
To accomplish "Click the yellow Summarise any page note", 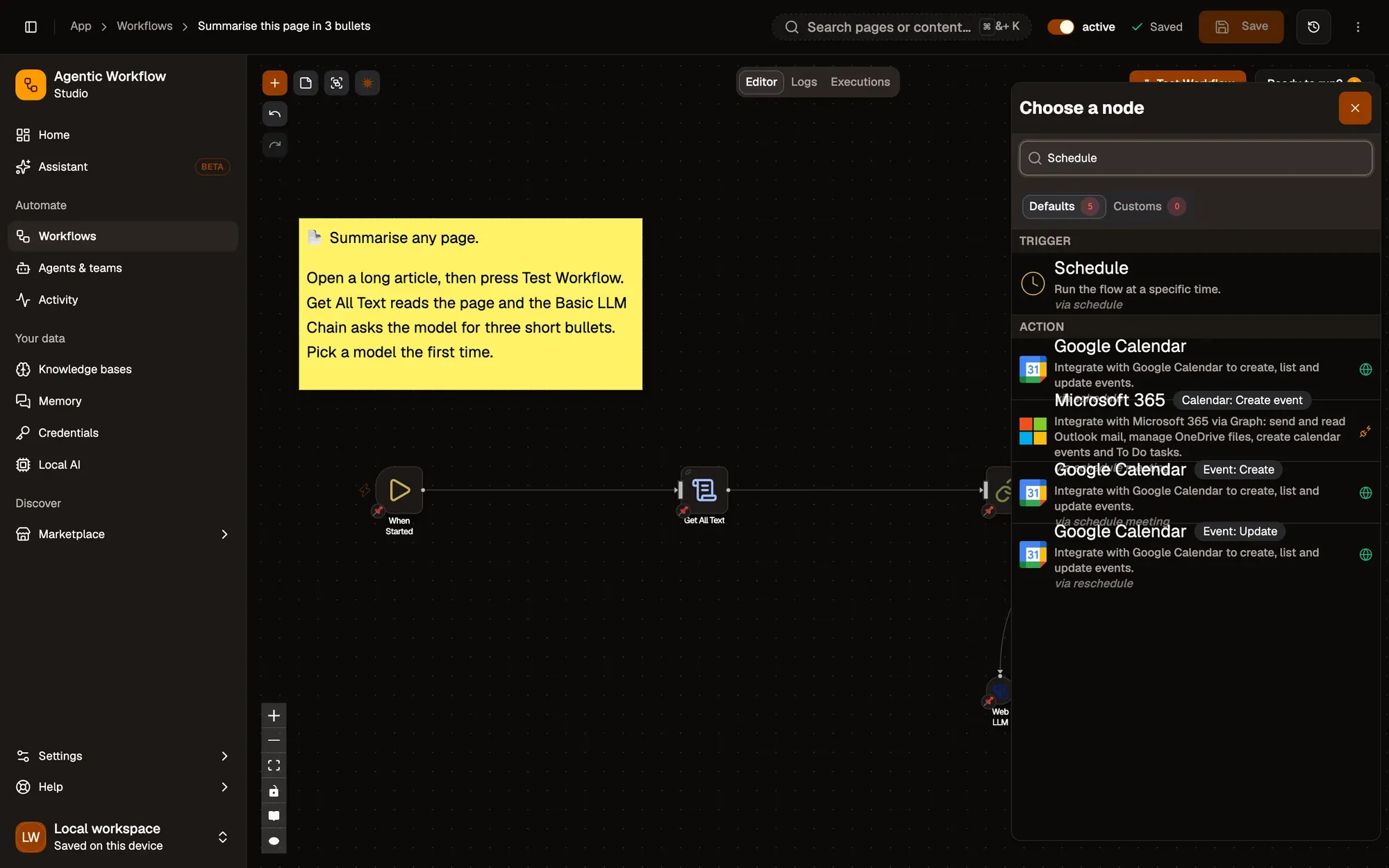I will pos(470,304).
